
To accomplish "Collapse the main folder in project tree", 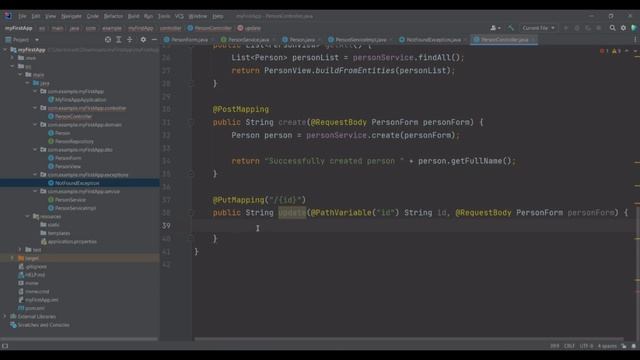I will pyautogui.click(x=20, y=75).
